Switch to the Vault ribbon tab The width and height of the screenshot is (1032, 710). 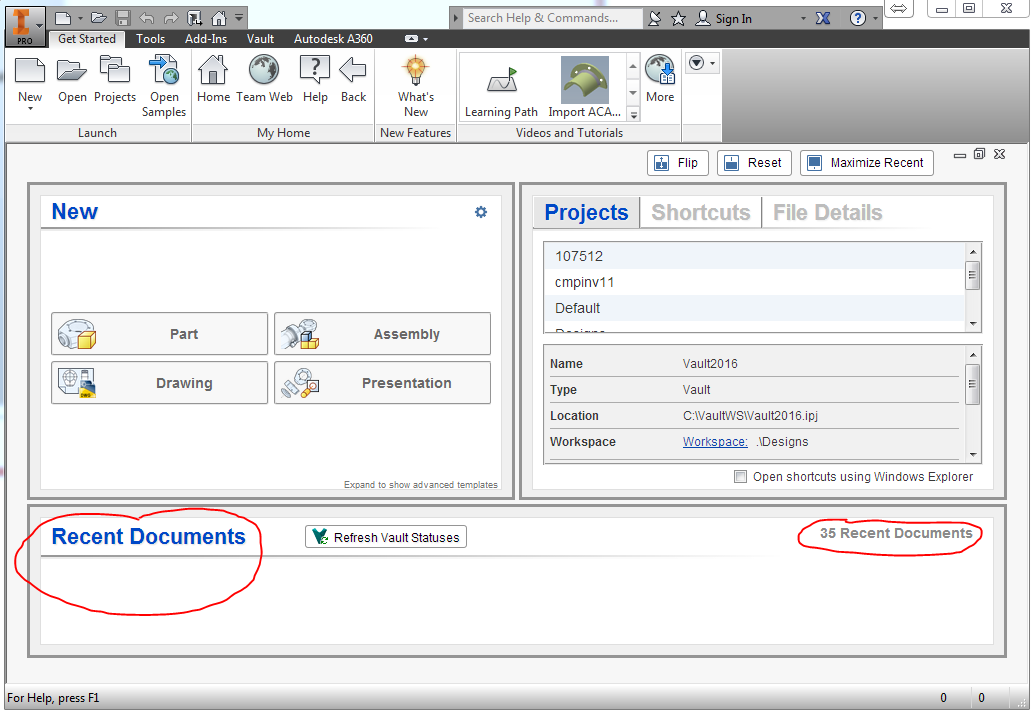tap(260, 39)
